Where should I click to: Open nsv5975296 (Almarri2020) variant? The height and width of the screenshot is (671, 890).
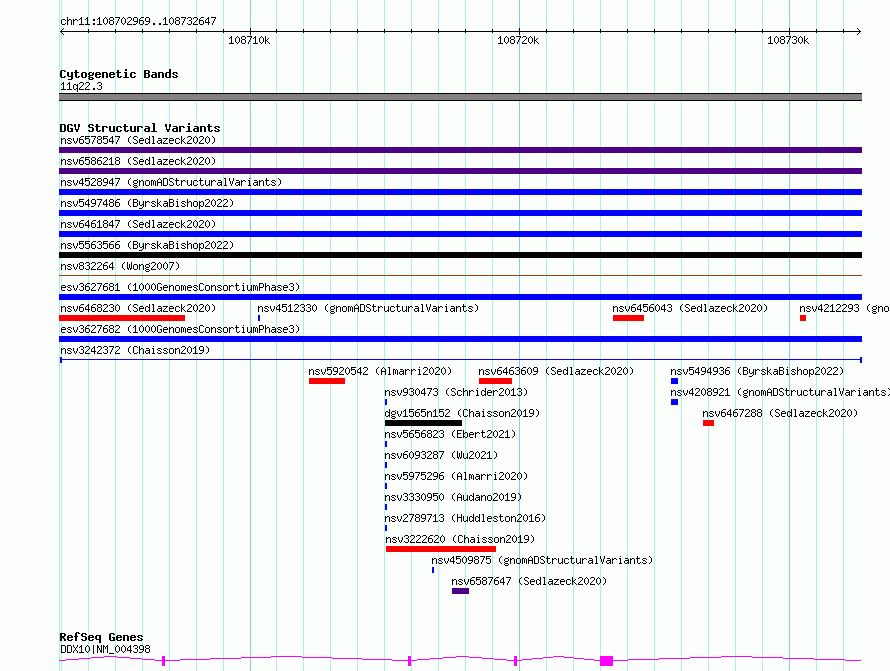coord(456,476)
